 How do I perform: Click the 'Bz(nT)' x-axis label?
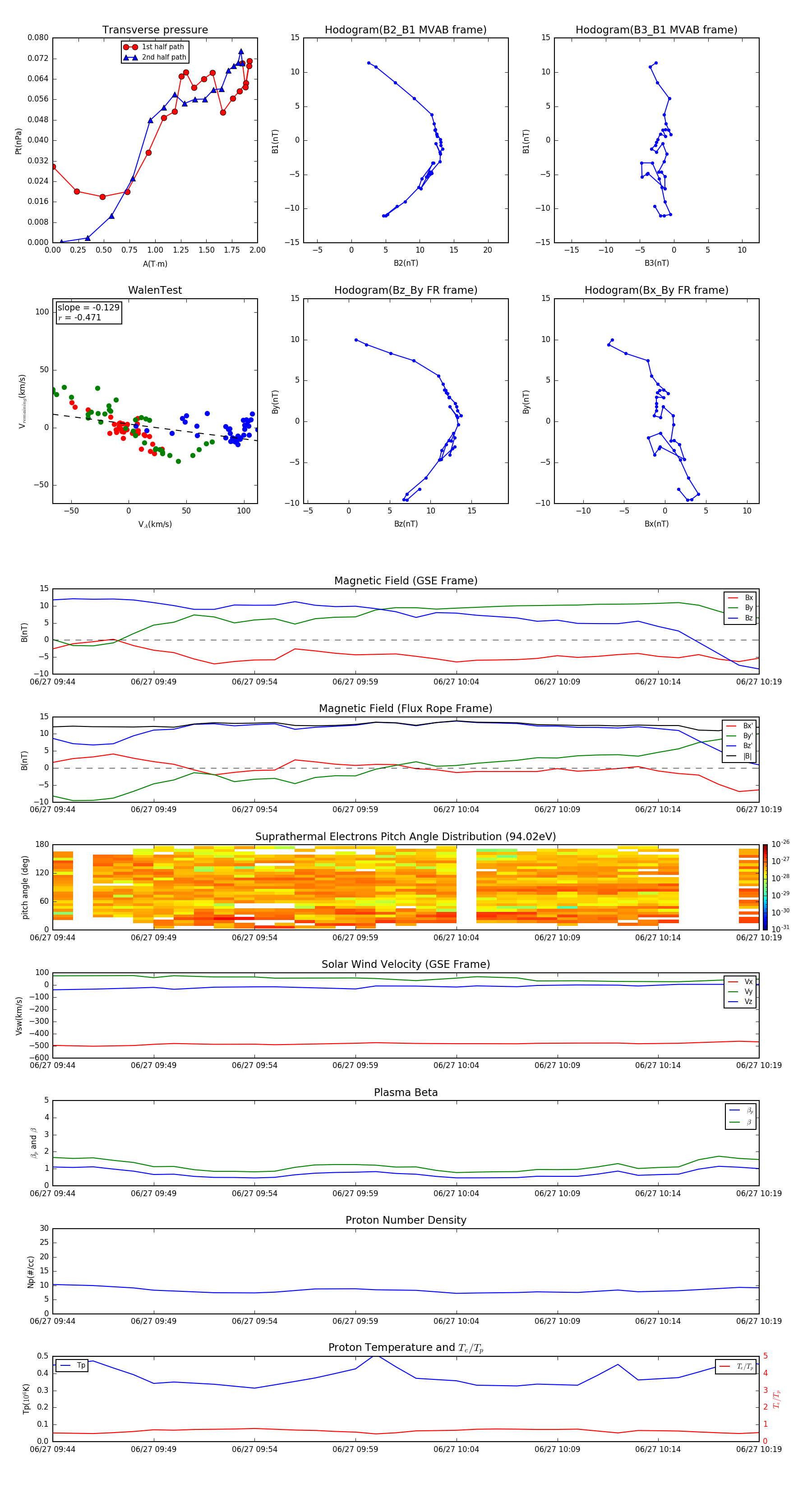pyautogui.click(x=406, y=524)
